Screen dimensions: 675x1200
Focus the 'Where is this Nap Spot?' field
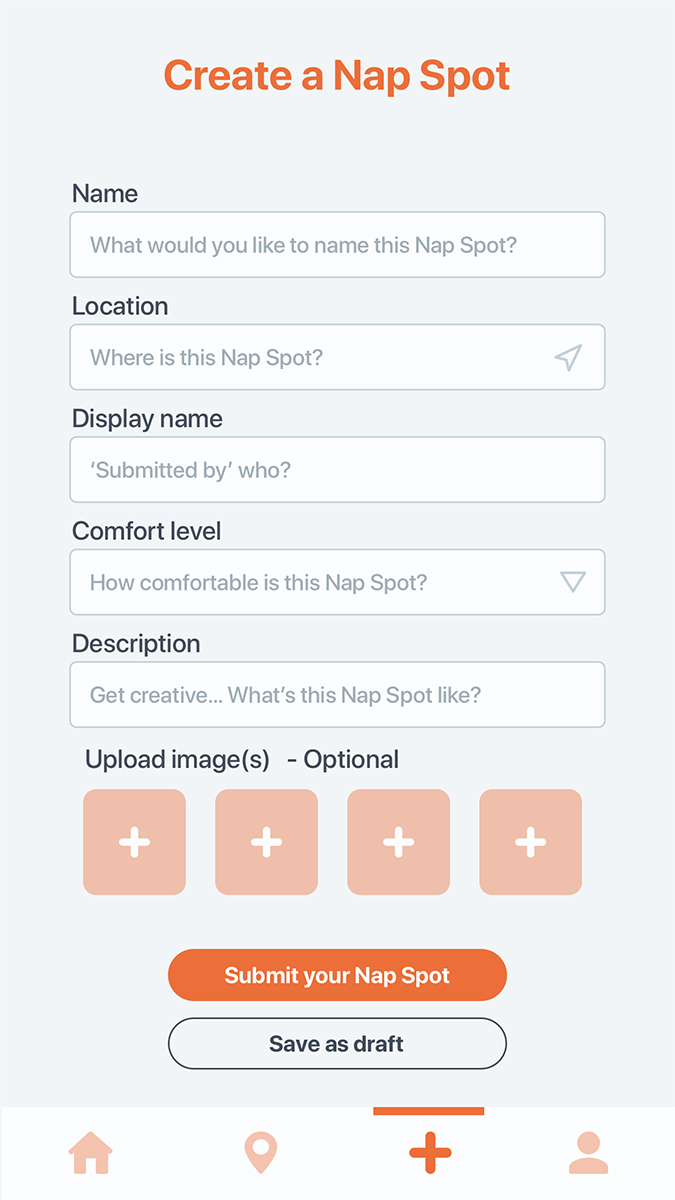337,357
